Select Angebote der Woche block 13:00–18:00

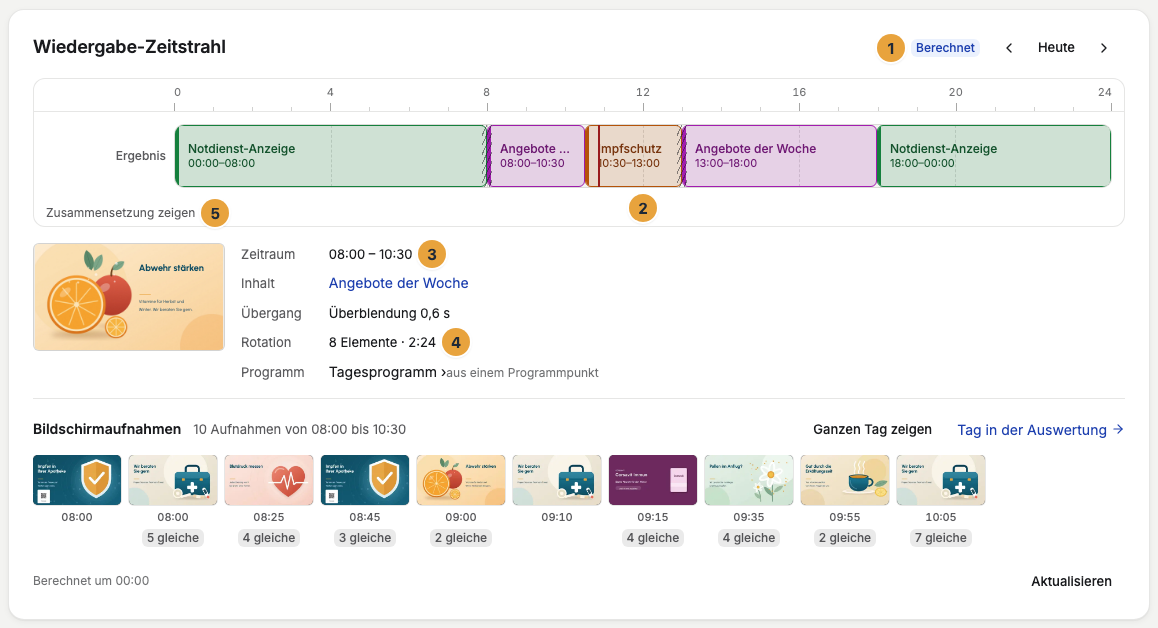(x=780, y=156)
